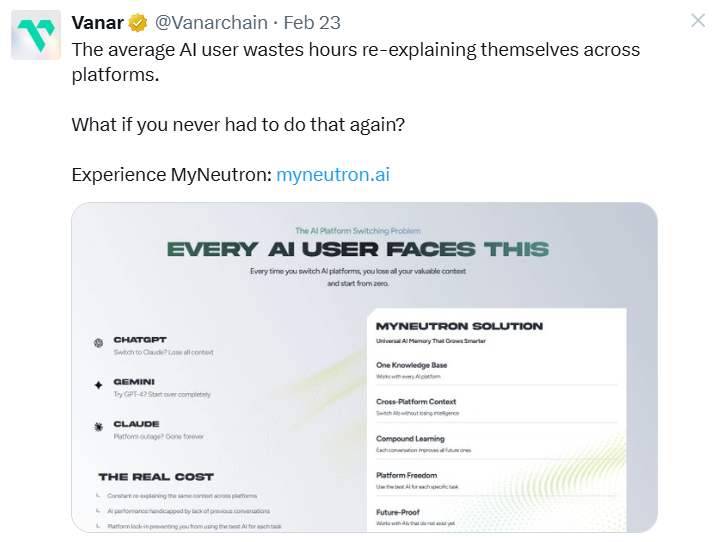Click the 'The AI Platform Switching Problem' subtitle
The height and width of the screenshot is (542, 717).
pos(357,230)
